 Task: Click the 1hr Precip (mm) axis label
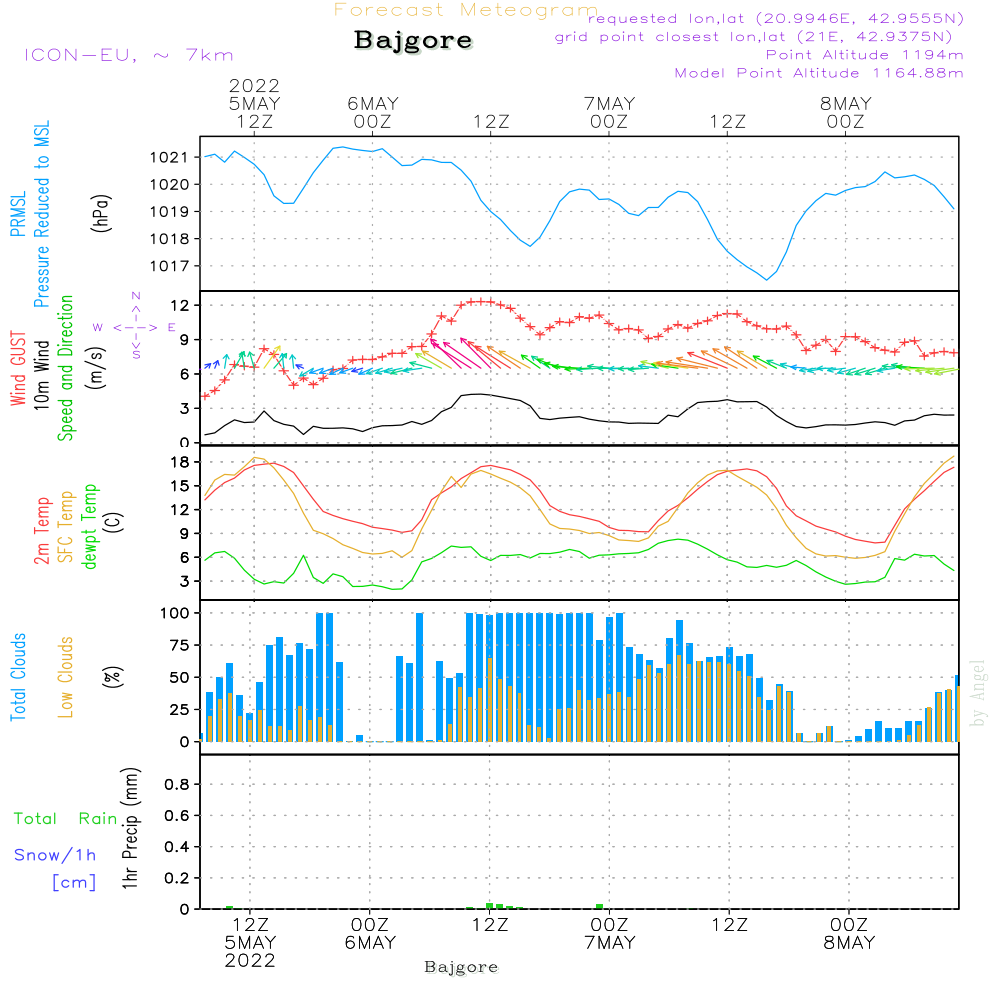(129, 828)
